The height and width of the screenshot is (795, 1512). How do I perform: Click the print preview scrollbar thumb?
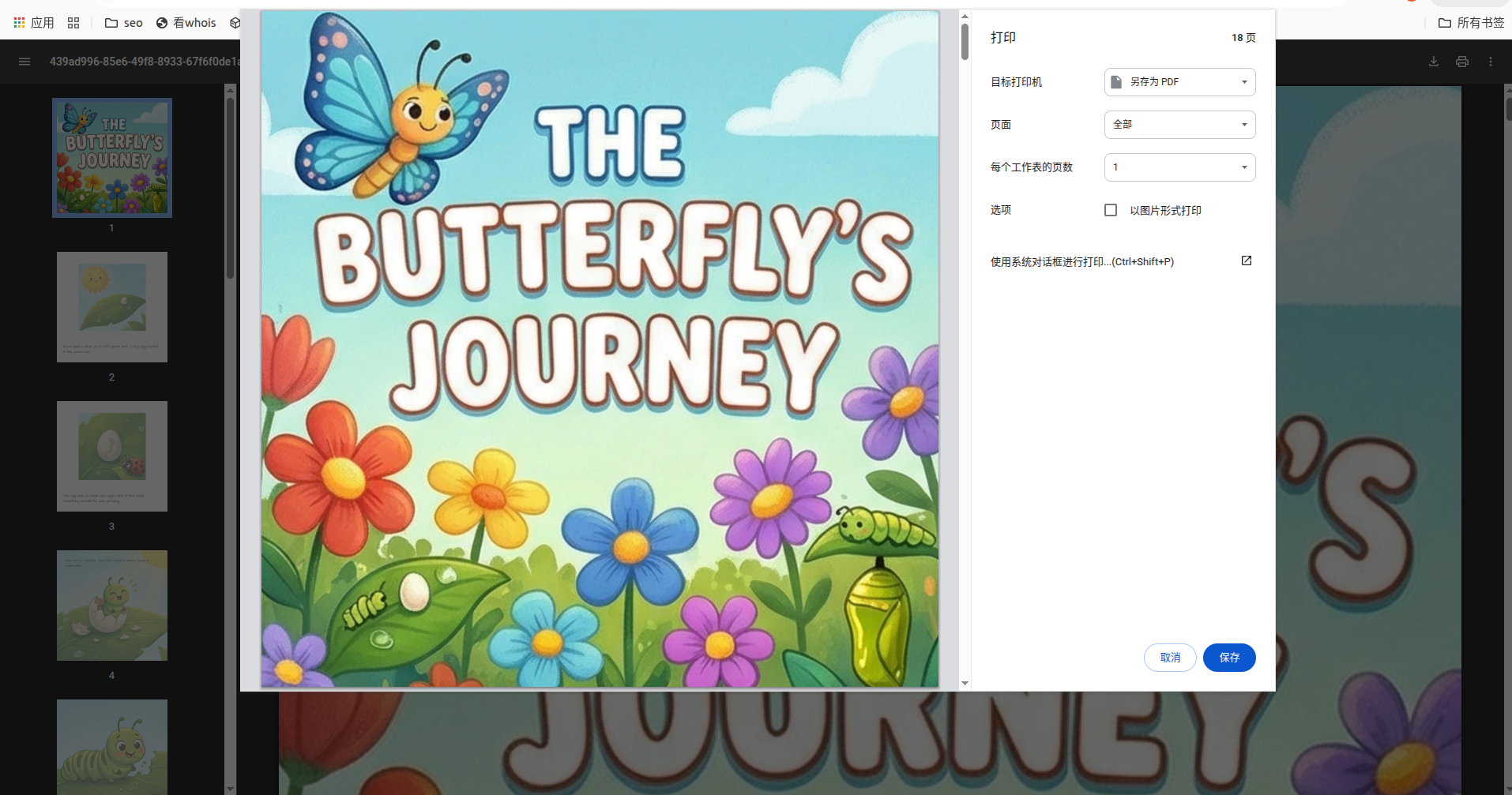(965, 41)
